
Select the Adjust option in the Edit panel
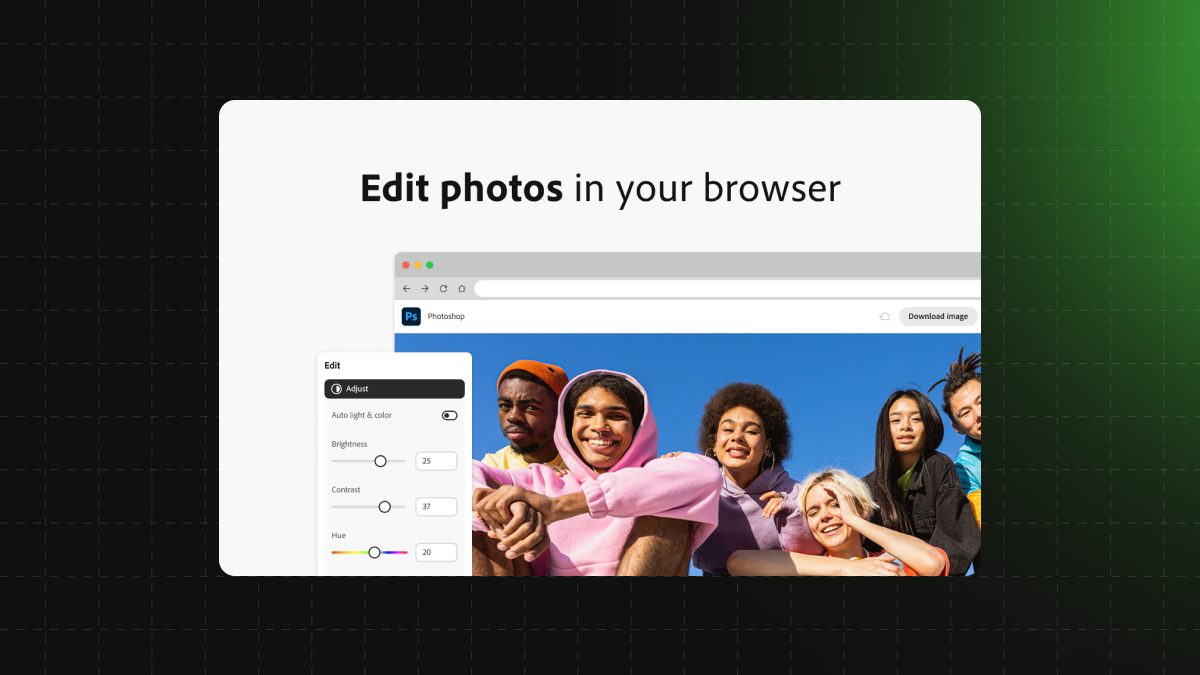pyautogui.click(x=394, y=389)
